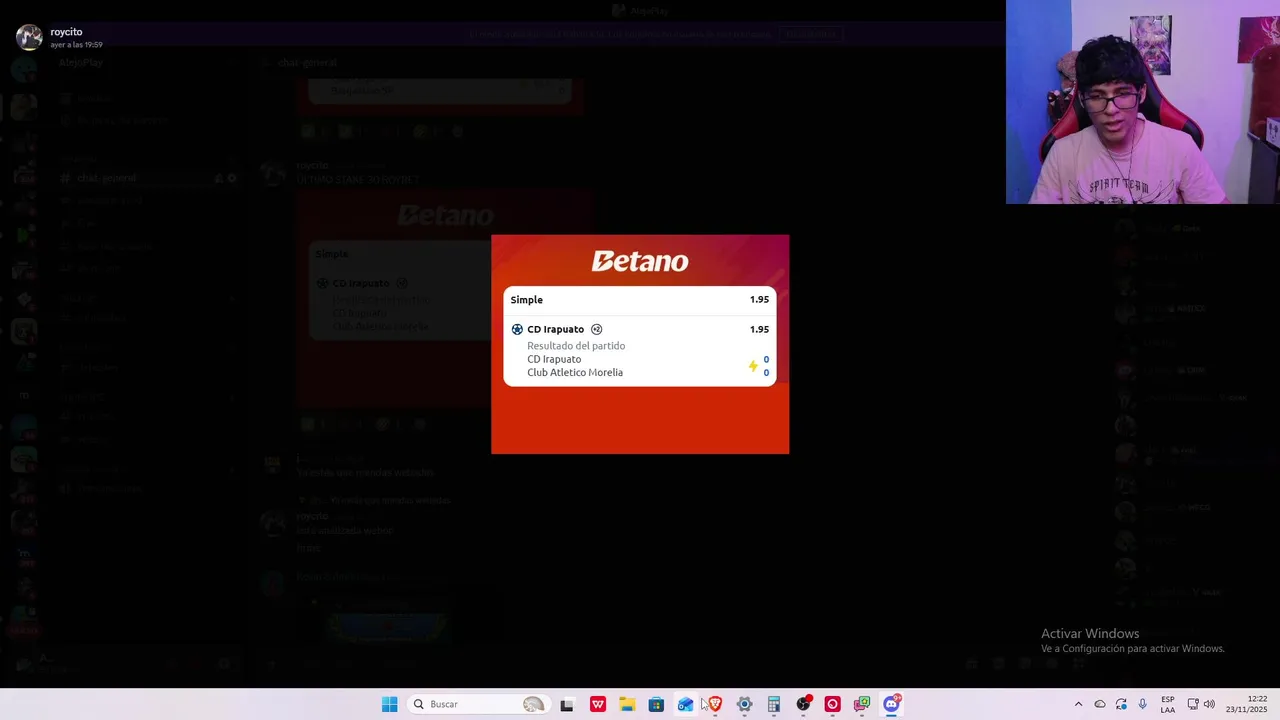Switch to OBS Studio on the taskbar
The width and height of the screenshot is (1280, 720).
click(x=803, y=704)
